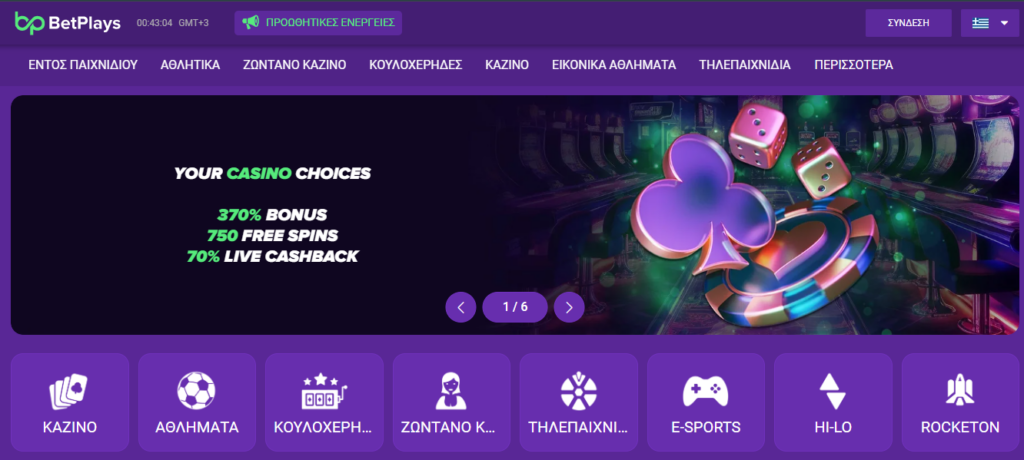
Task: Click the casino choices promo banner
Action: tap(515, 215)
